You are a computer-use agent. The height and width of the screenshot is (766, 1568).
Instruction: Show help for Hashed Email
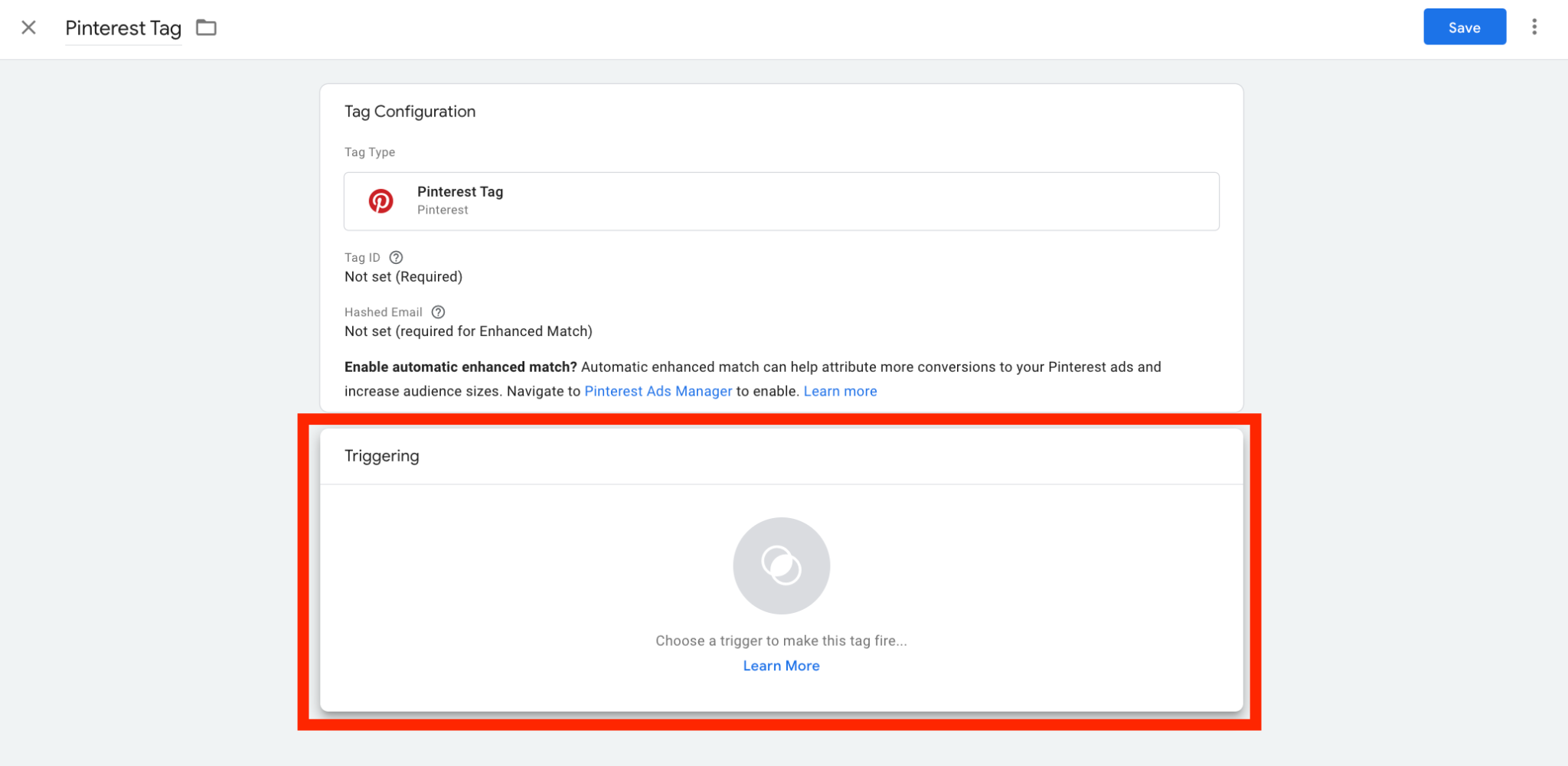(x=438, y=311)
